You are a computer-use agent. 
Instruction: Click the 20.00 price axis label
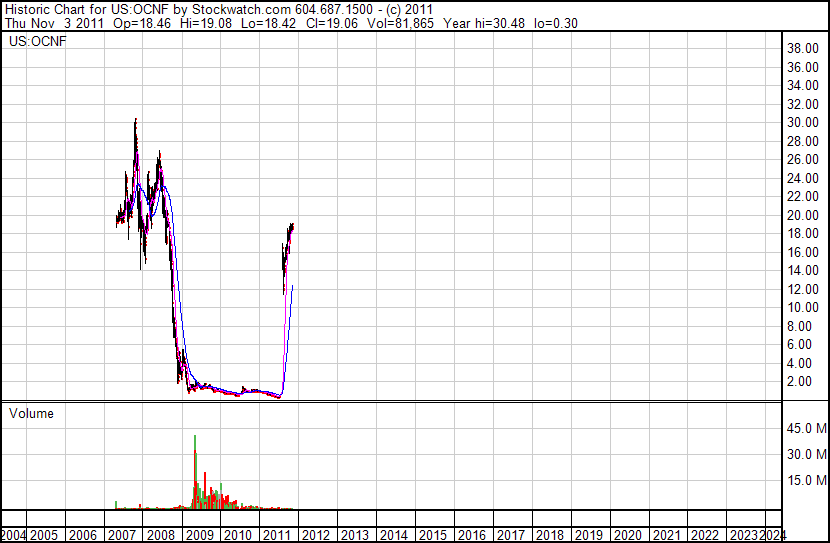coord(803,215)
